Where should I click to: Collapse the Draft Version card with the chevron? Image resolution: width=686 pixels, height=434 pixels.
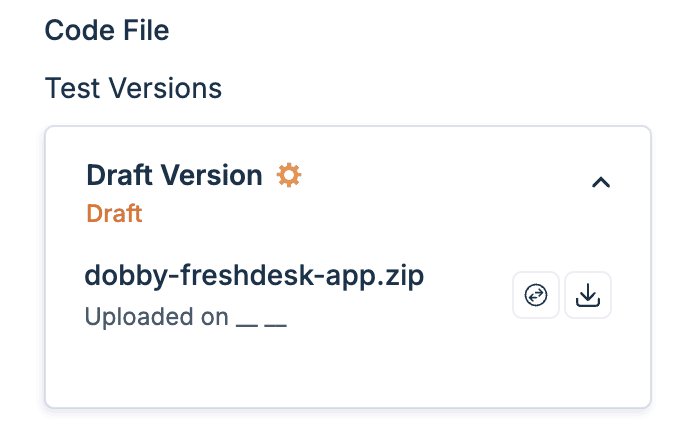click(600, 182)
